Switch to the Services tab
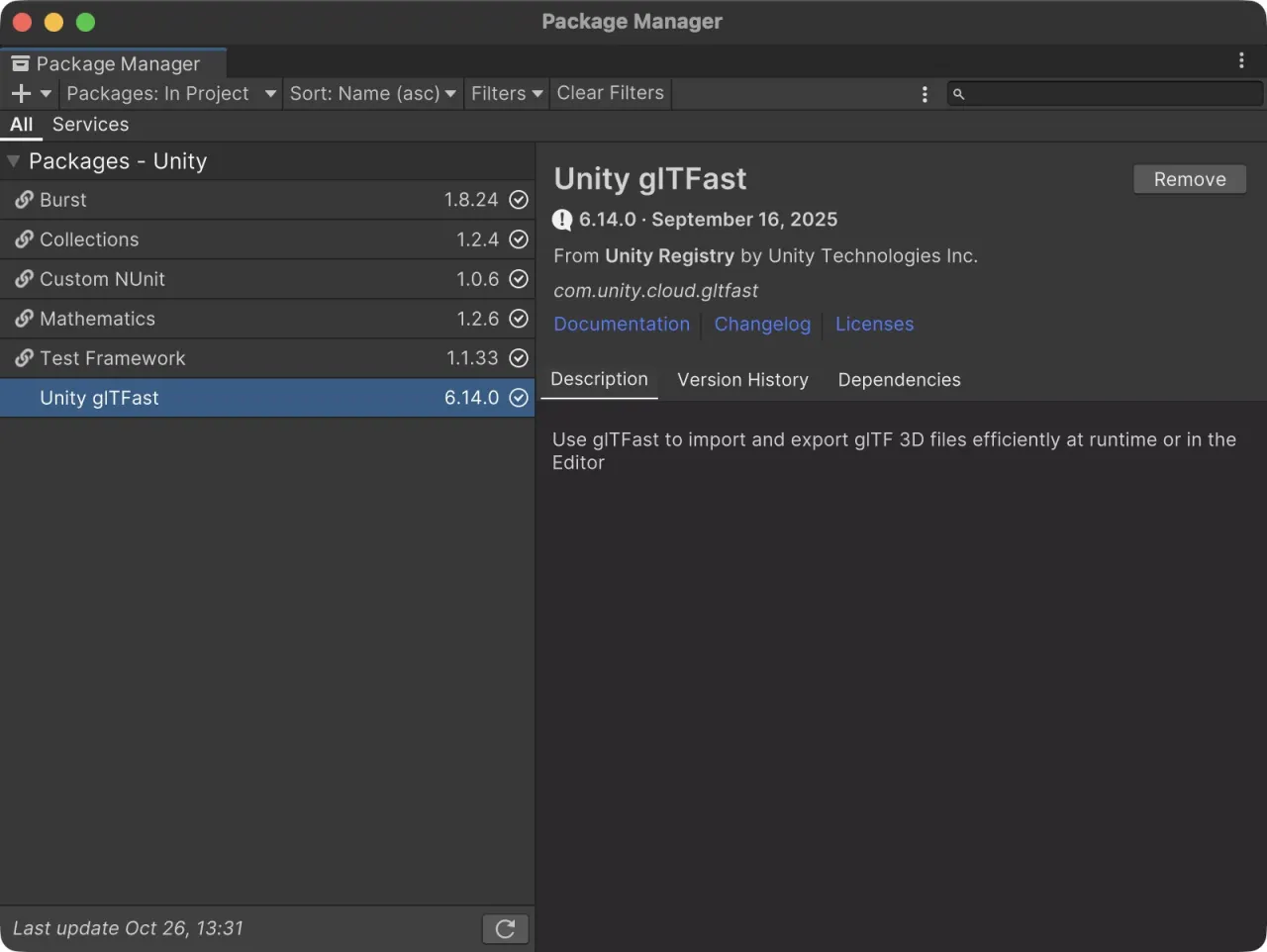This screenshot has width=1267, height=952. click(90, 125)
